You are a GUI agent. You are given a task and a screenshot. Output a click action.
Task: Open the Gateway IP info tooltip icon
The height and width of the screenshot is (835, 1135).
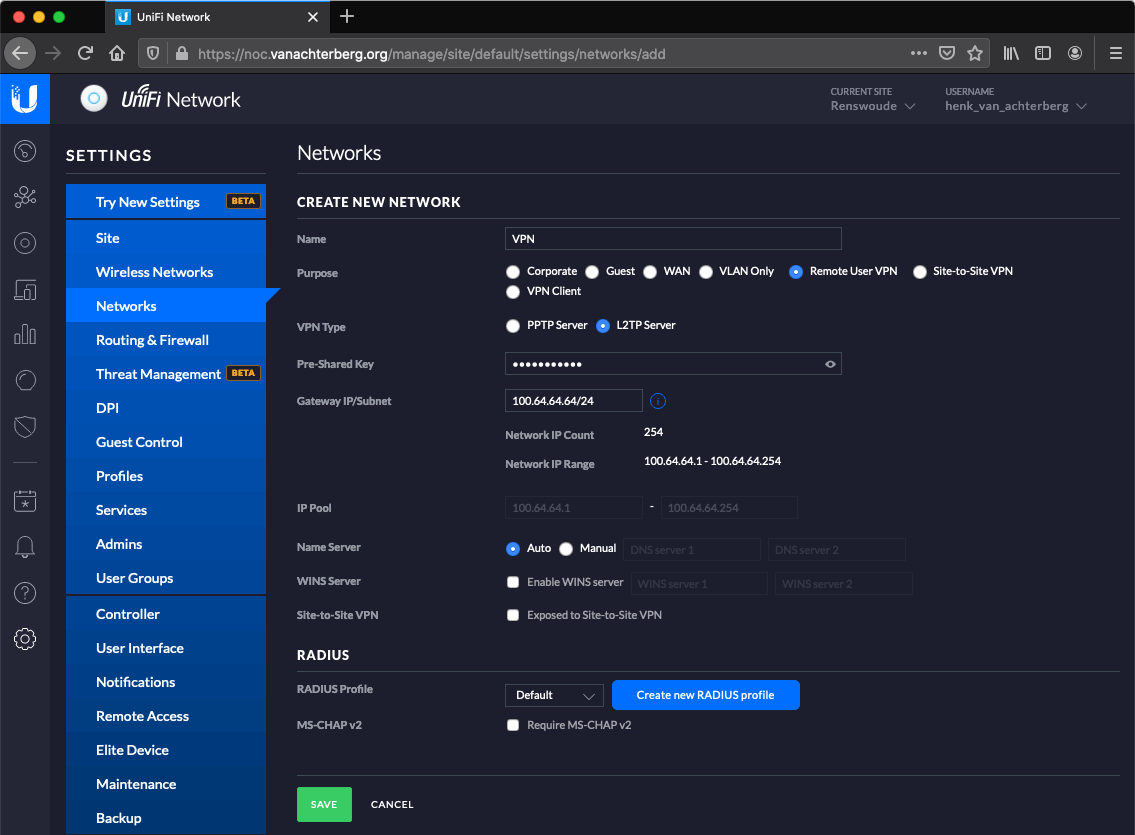pos(658,401)
